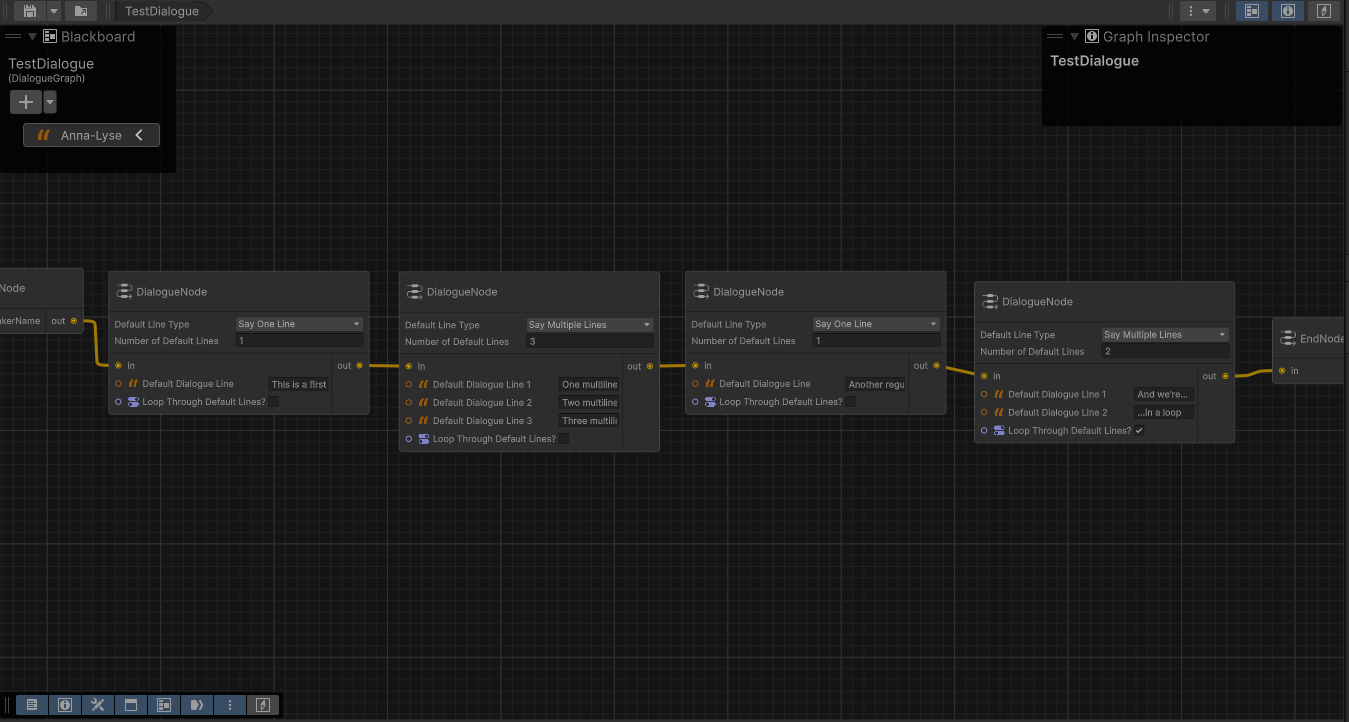Open the tools wrench icon in bottom toolbar
Viewport: 1349px width, 722px height.
[97, 704]
